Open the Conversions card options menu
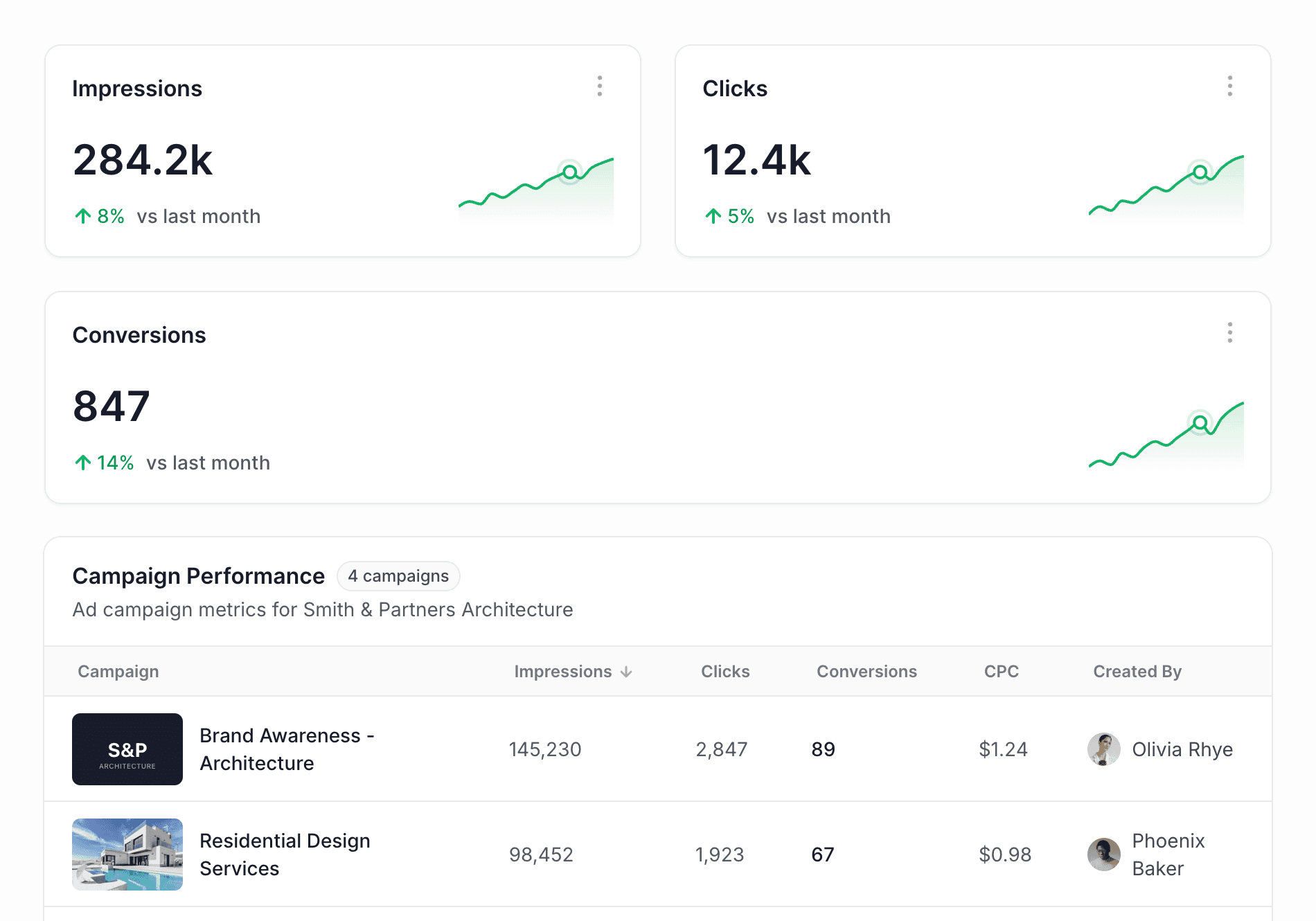This screenshot has width=1316, height=921. (1230, 333)
